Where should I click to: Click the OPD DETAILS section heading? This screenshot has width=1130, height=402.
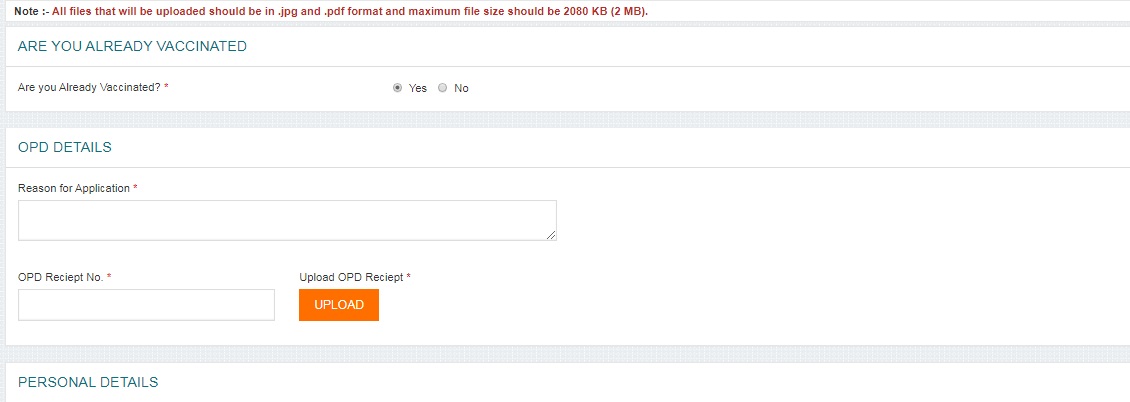pos(65,147)
